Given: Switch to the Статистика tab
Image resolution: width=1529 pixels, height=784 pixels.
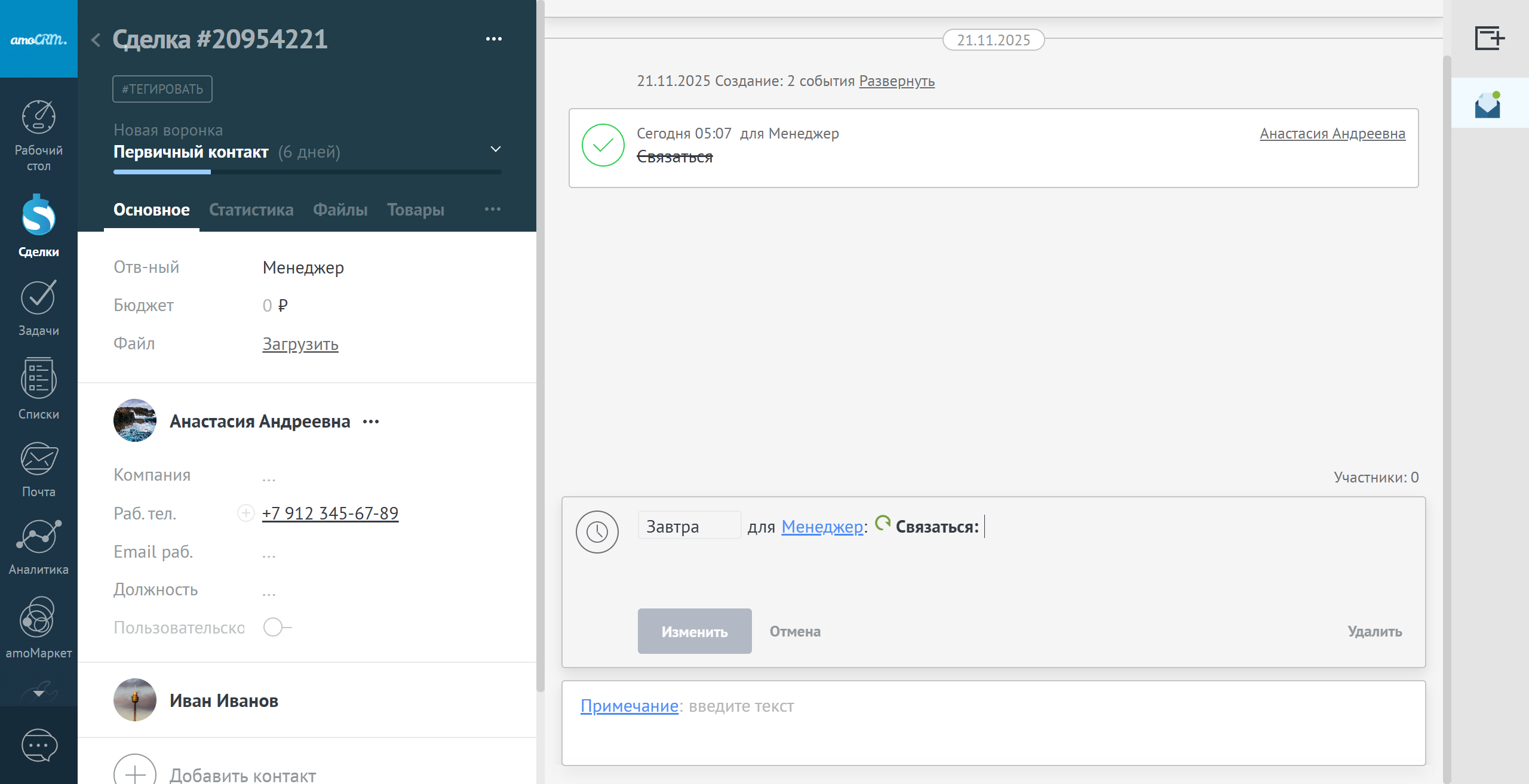Looking at the screenshot, I should (251, 210).
